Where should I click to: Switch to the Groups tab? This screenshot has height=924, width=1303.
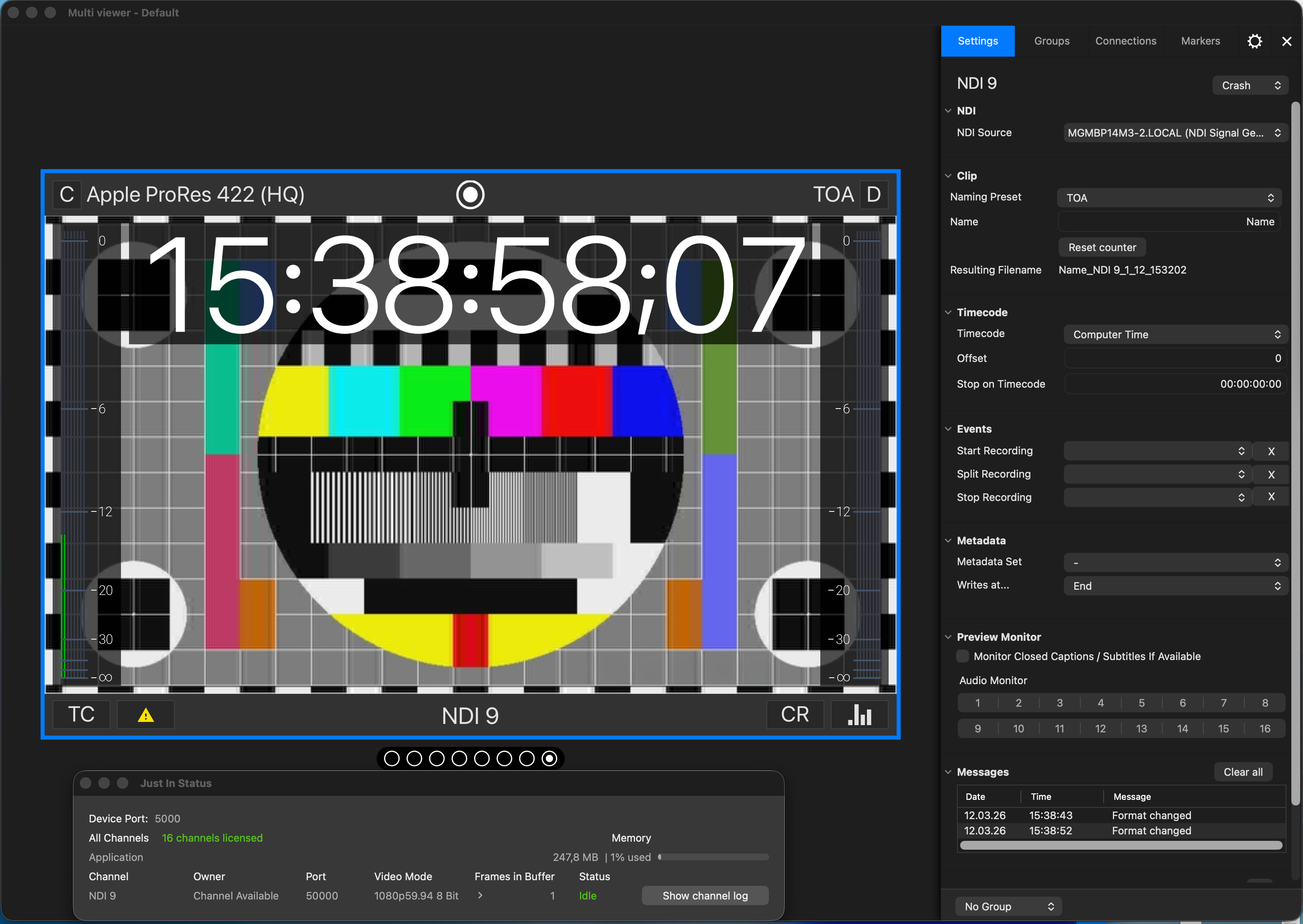coord(1051,41)
